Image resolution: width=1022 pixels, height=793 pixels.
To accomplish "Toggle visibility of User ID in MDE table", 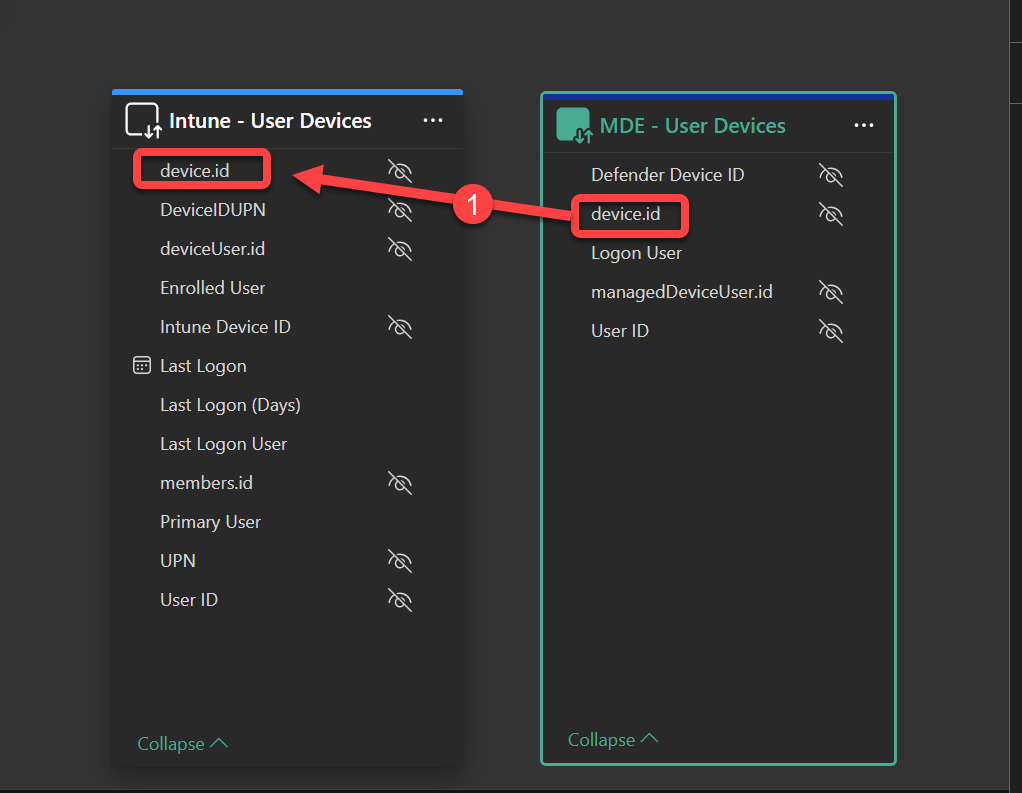I will click(830, 331).
